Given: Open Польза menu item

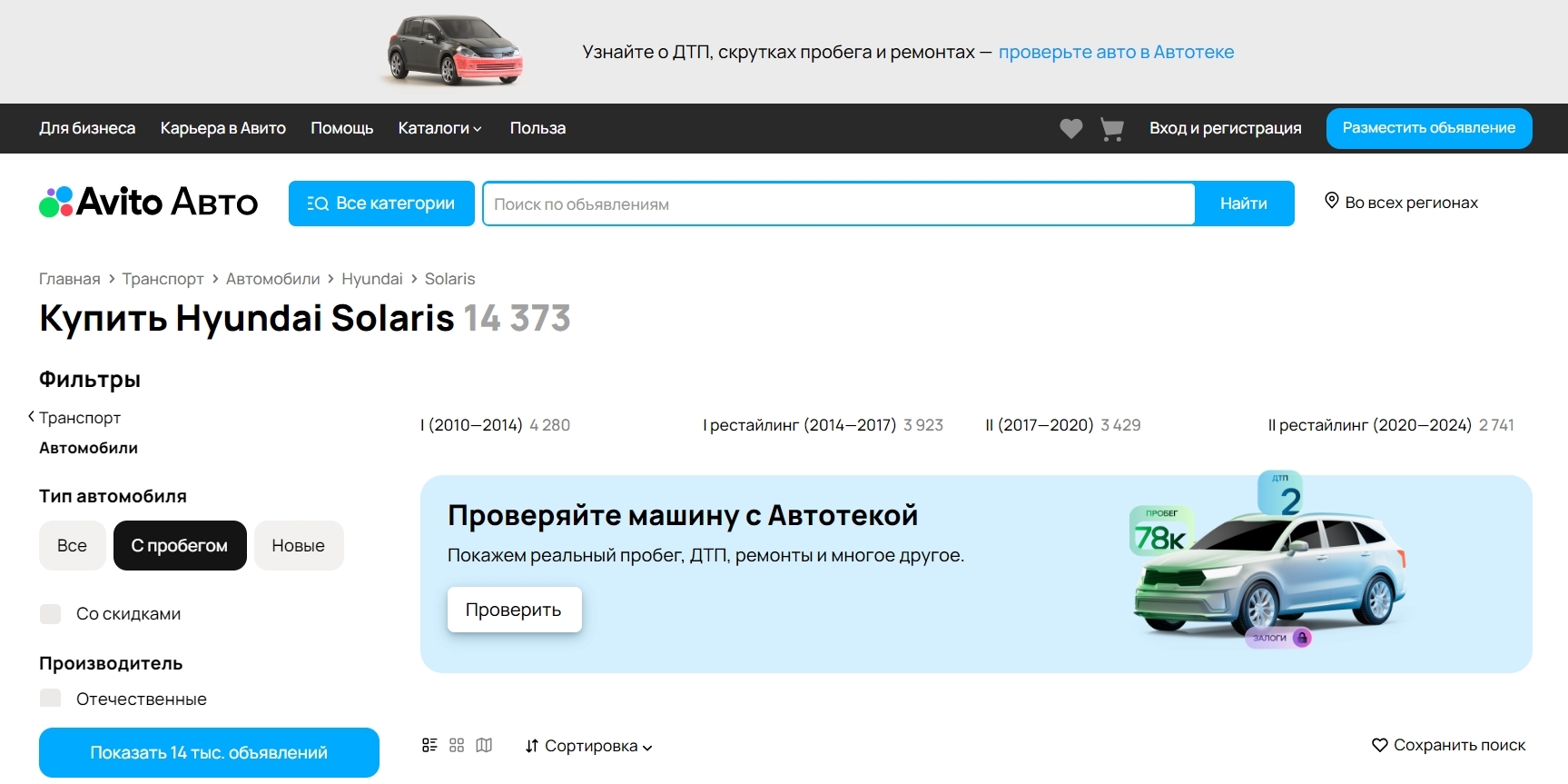Looking at the screenshot, I should tap(537, 128).
